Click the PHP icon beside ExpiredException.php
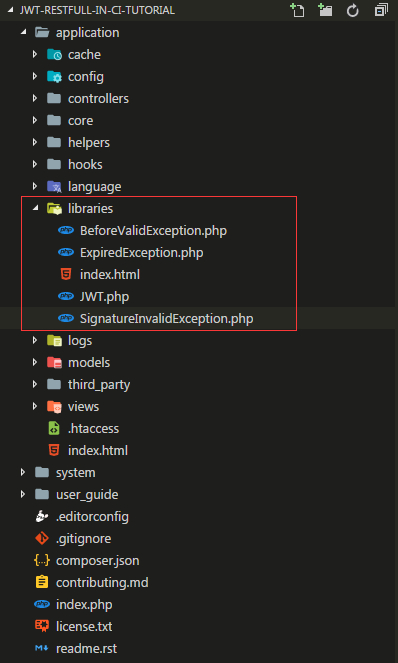Screen dimensions: 398x663 click(66, 252)
